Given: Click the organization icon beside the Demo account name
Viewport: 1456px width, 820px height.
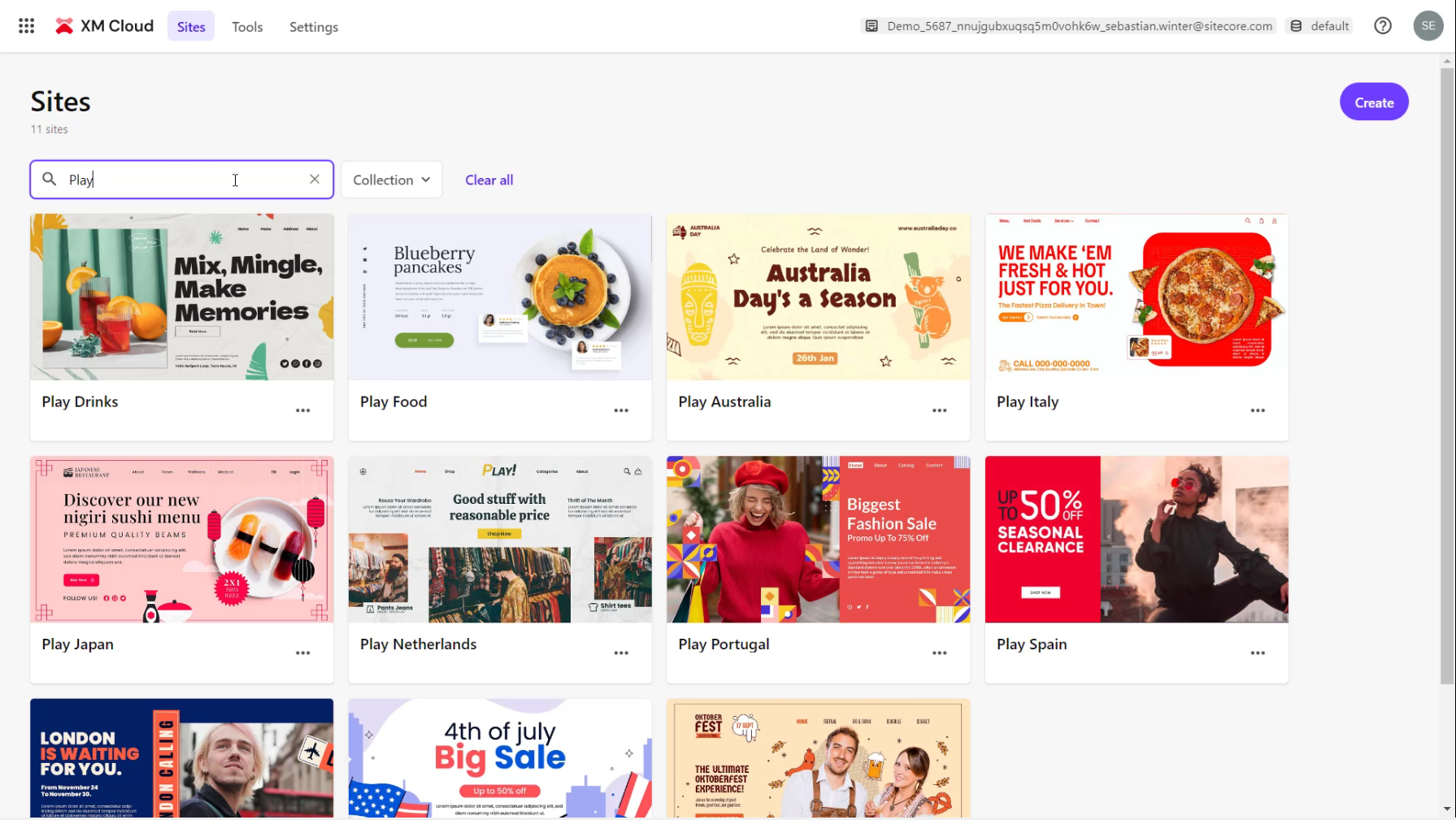Looking at the screenshot, I should [871, 26].
